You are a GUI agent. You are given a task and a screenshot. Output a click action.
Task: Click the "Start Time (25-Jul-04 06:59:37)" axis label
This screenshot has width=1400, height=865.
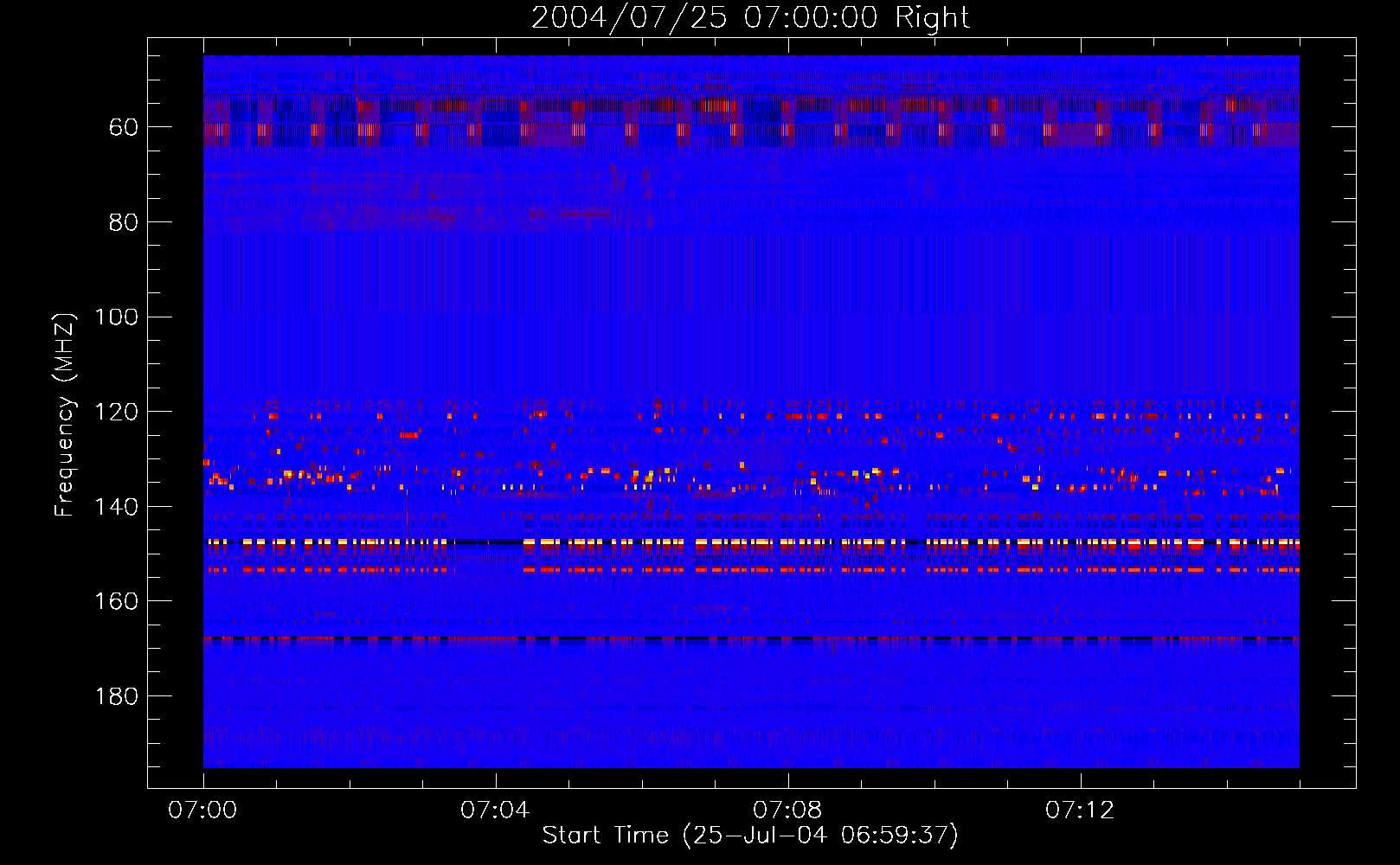[x=750, y=835]
